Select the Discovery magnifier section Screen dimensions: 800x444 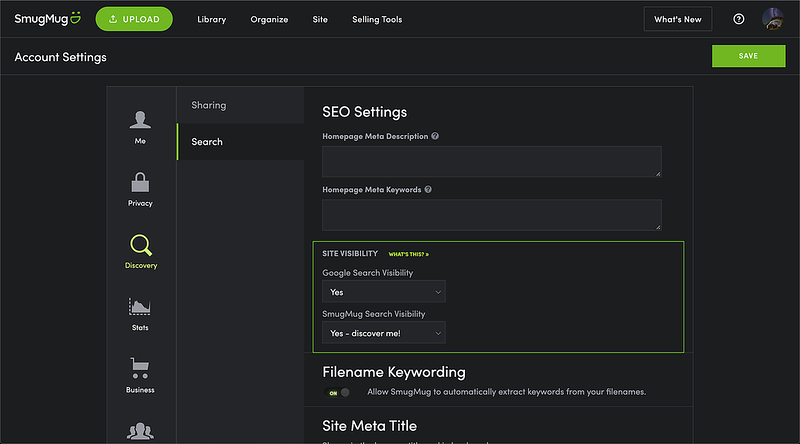[141, 252]
